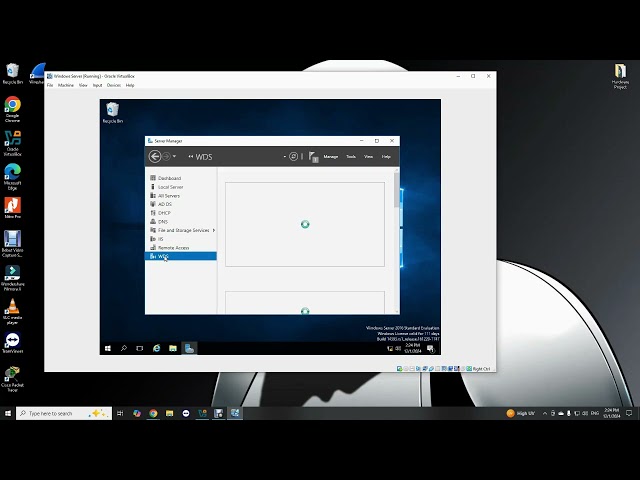Click the guest VM network tray icon

point(390,349)
